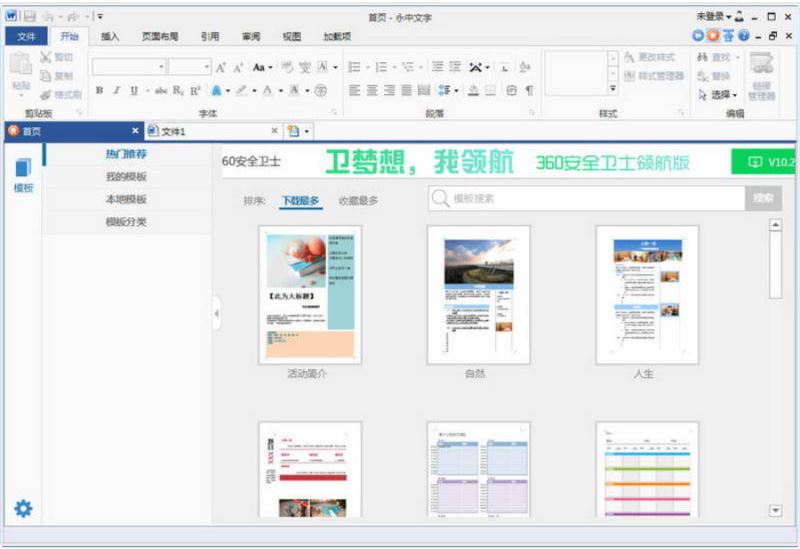Expand the styles gallery more arrow
The image size is (800, 549).
(613, 88)
